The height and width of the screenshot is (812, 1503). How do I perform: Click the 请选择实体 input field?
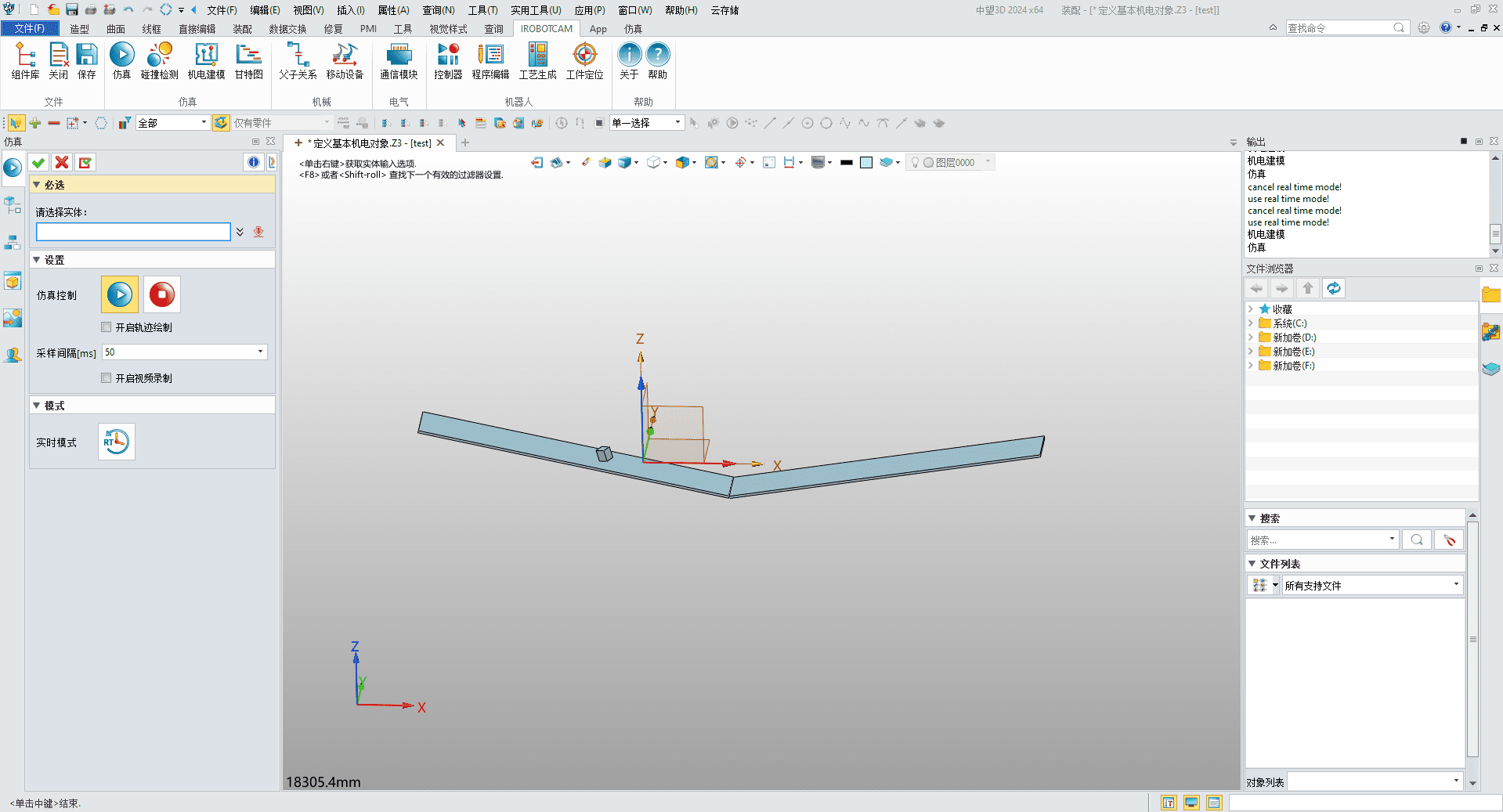coord(133,232)
